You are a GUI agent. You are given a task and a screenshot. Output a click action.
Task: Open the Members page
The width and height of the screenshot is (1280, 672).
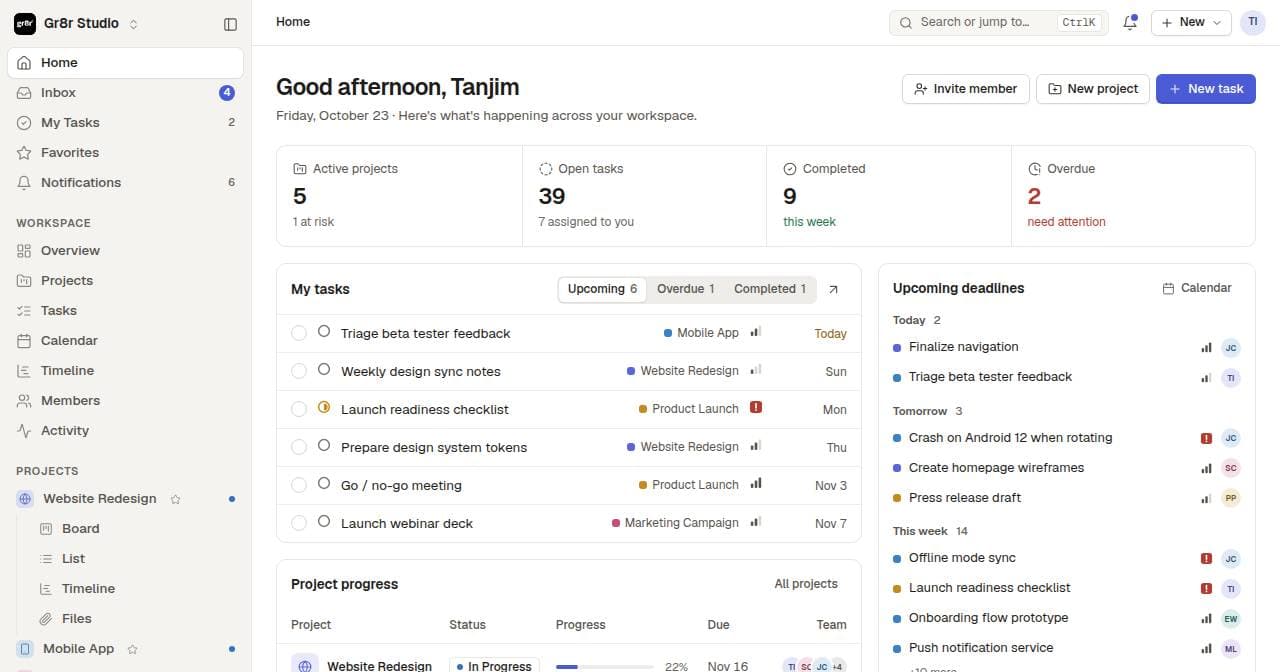(x=125, y=400)
